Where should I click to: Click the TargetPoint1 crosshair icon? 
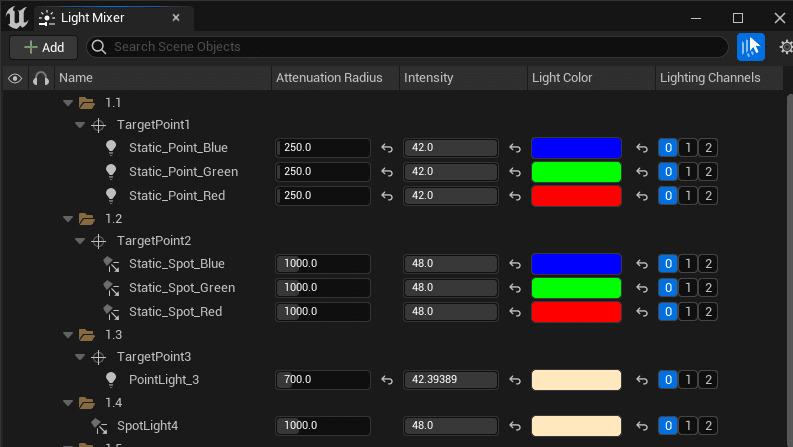coord(99,125)
